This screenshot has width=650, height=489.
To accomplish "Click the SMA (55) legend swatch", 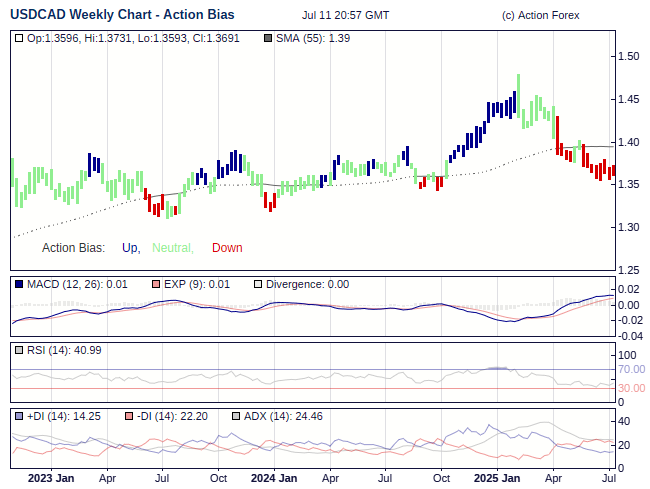I will (268, 38).
